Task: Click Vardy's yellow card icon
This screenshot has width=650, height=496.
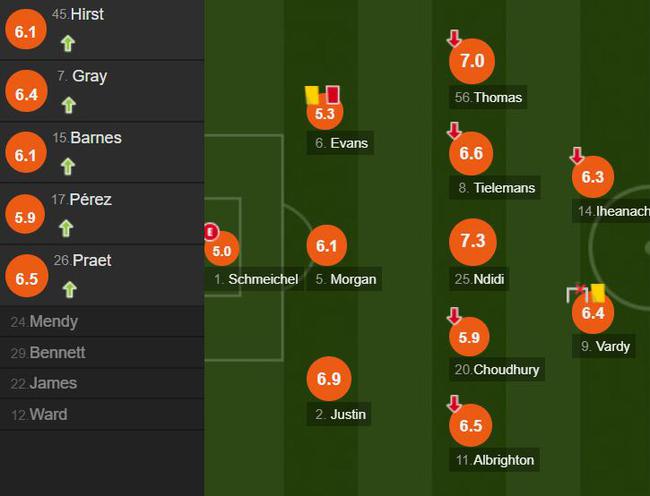Action: [598, 293]
